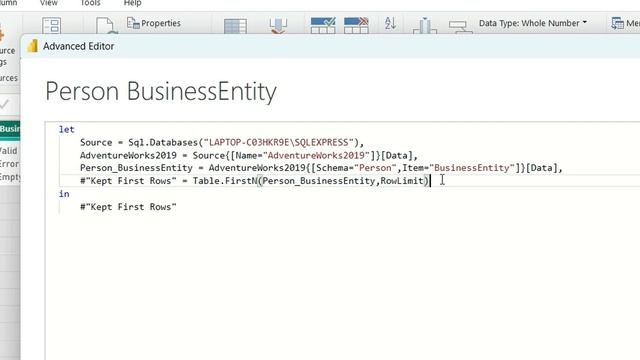Click the Error label in column profile
Viewport: 640px width, 360px height.
coord(9,164)
